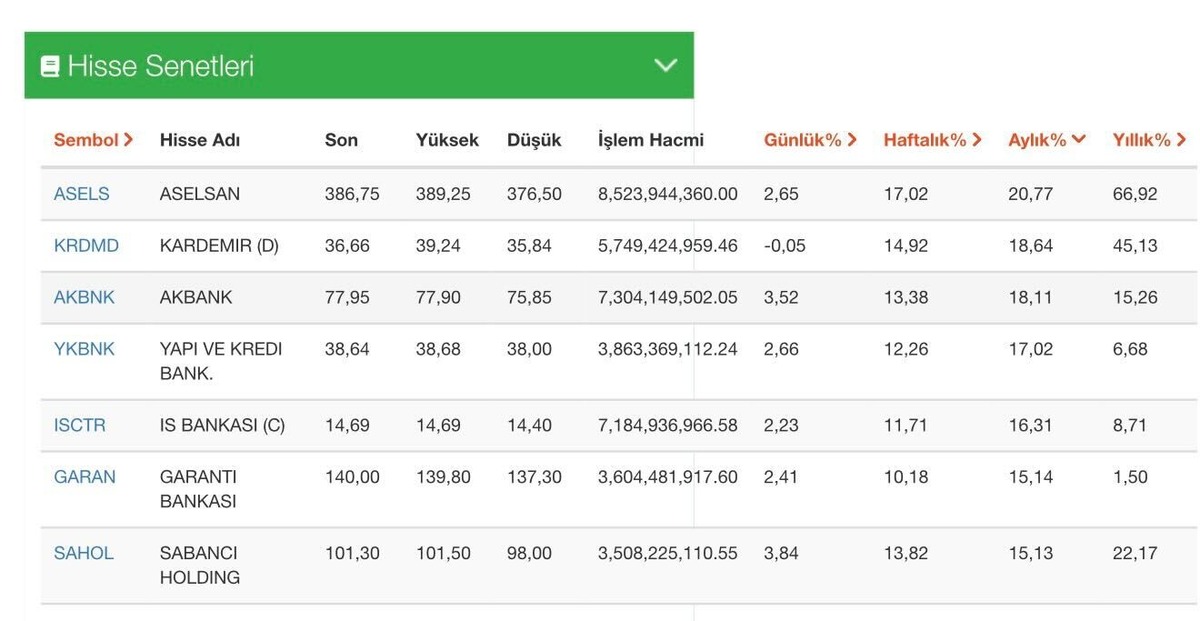Click GARAN weekly change 10,18
Screen dimensions: 1200x621
point(906,477)
